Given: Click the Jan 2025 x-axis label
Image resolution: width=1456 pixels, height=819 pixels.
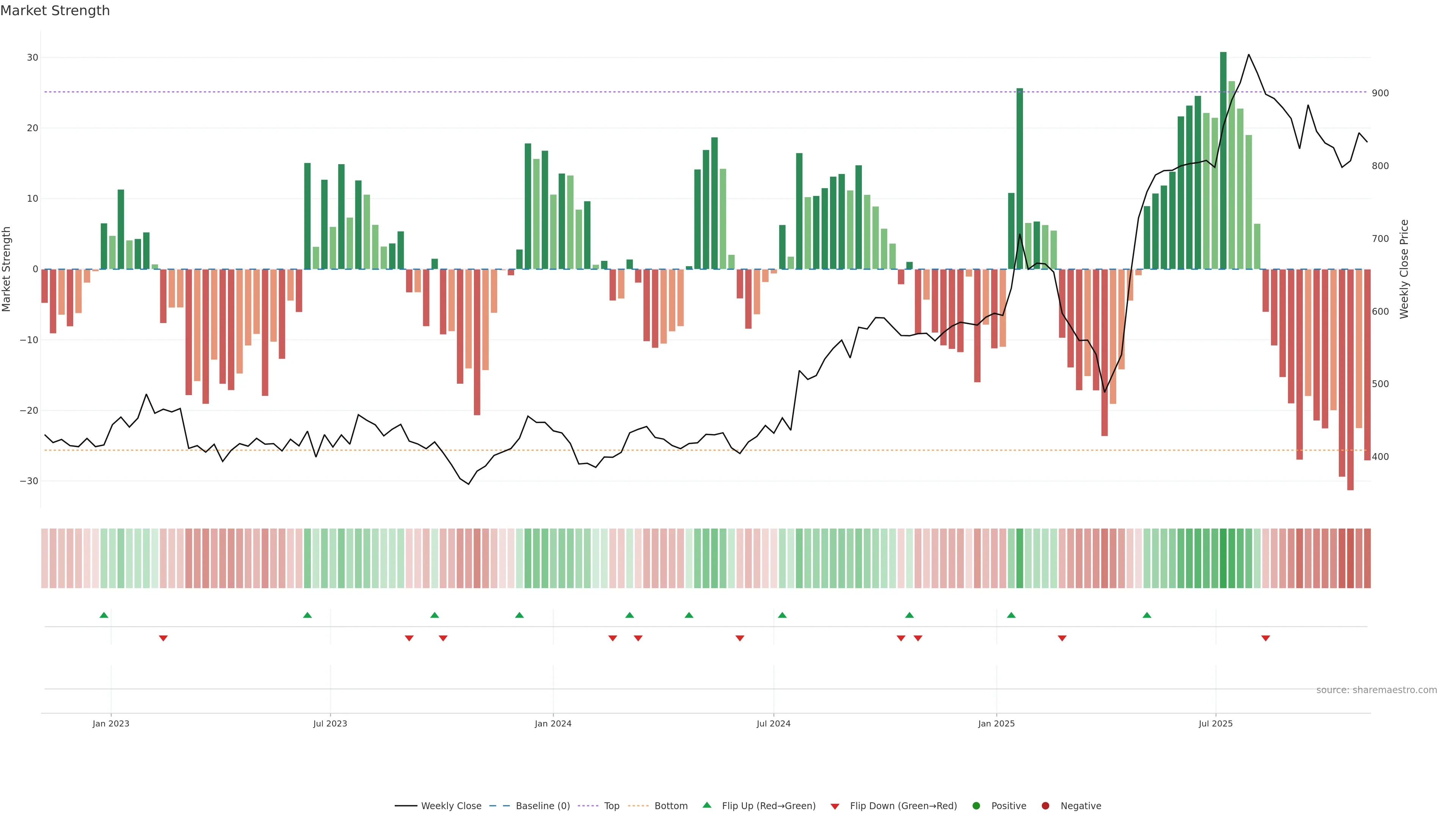Looking at the screenshot, I should 996,723.
